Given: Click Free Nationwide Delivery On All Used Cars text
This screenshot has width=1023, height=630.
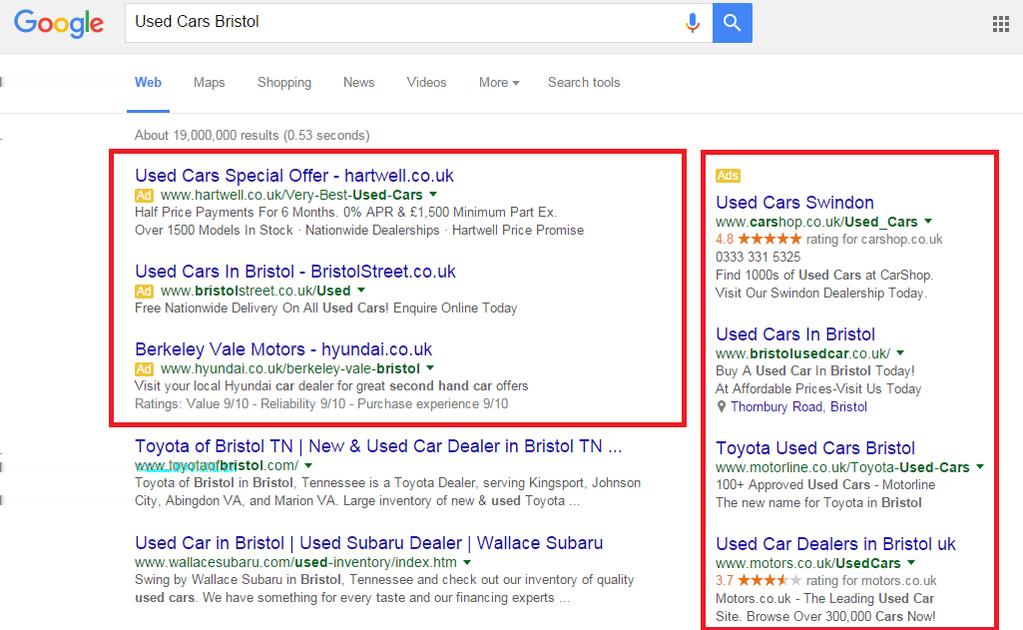Looking at the screenshot, I should pyautogui.click(x=262, y=308).
